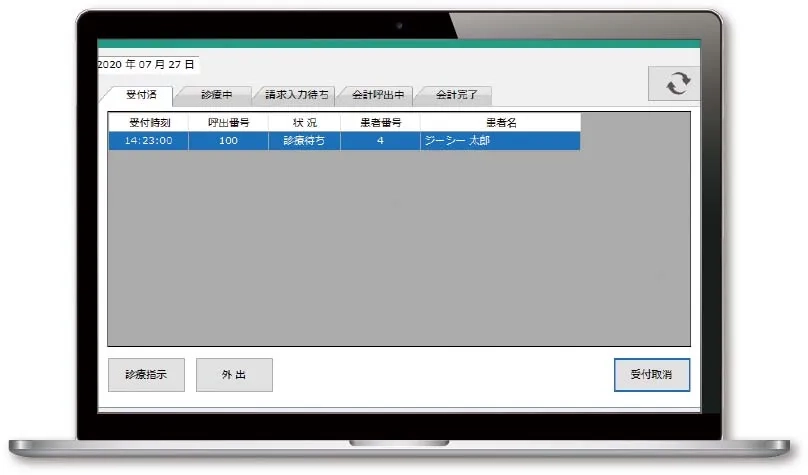The image size is (808, 475).
Task: Switch to the 診療中 tab
Action: (x=215, y=95)
